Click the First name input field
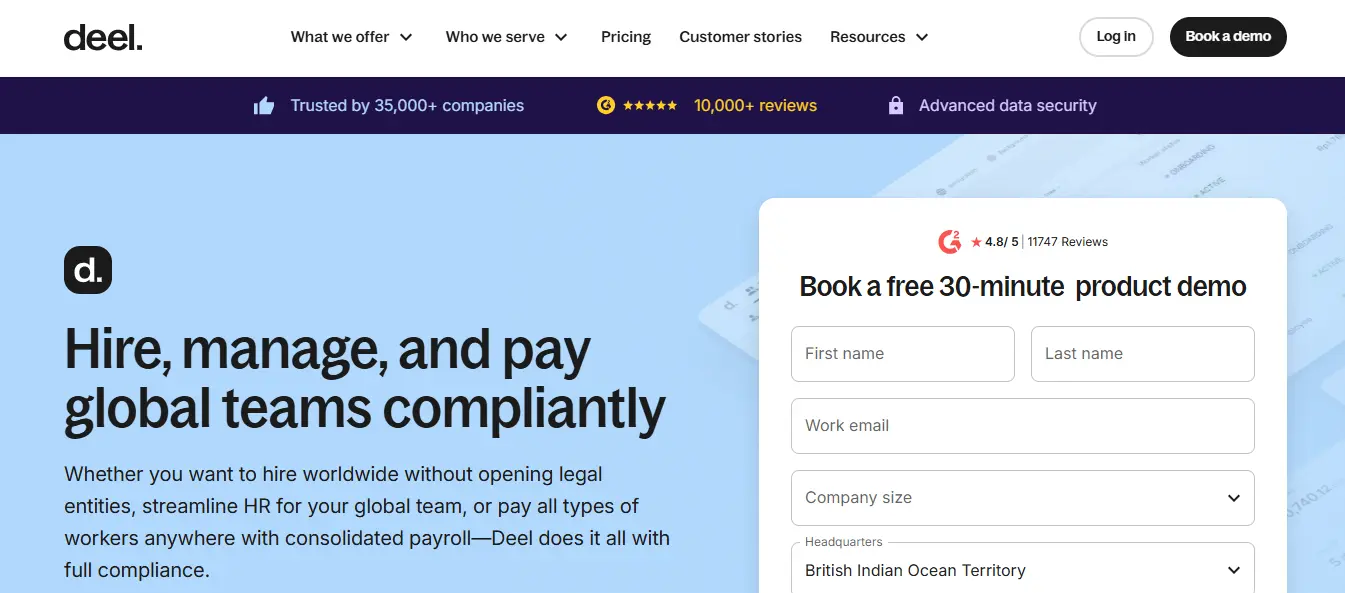The width and height of the screenshot is (1345, 593). [x=902, y=353]
